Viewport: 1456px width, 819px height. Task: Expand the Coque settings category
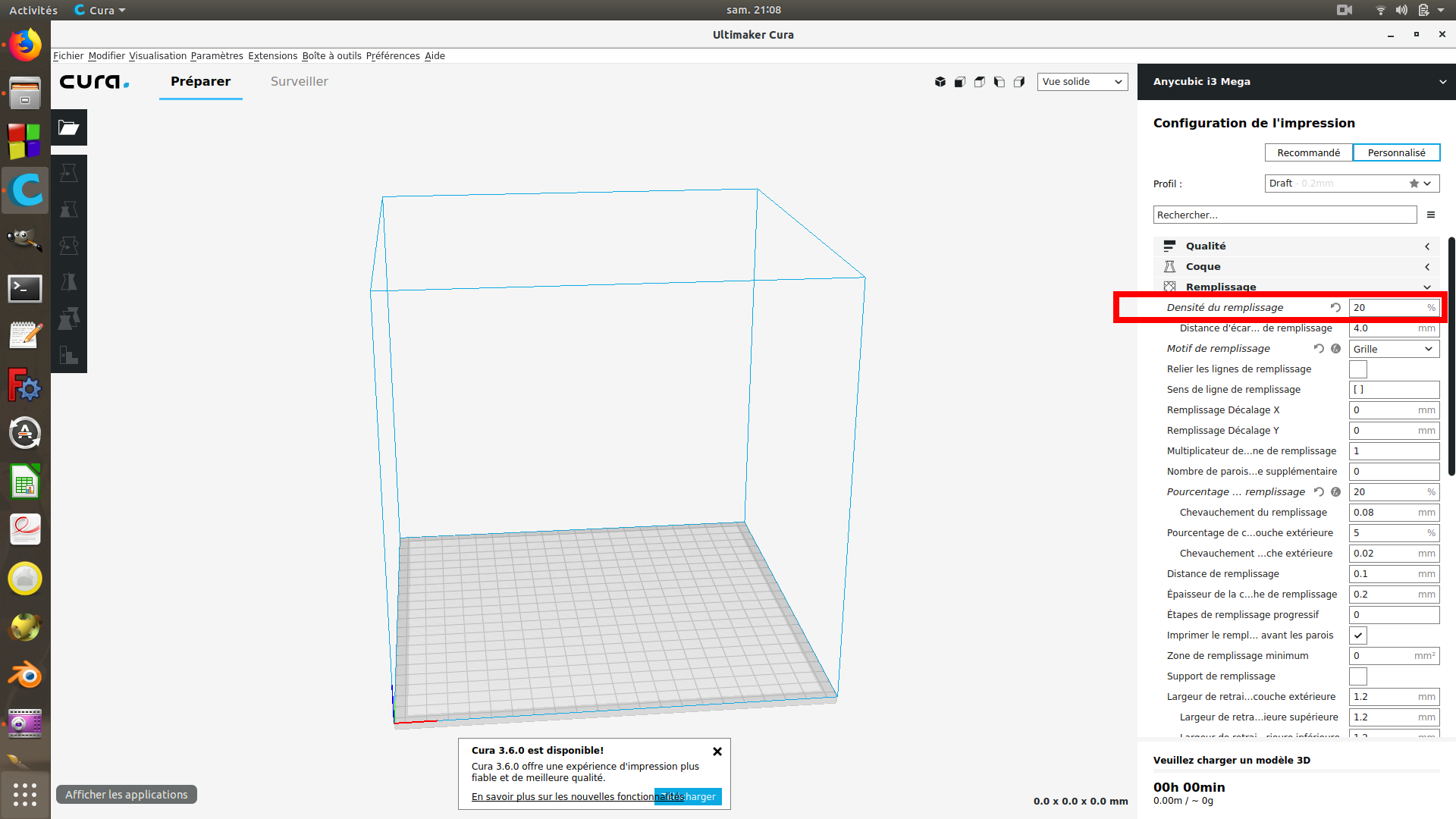(x=1297, y=267)
